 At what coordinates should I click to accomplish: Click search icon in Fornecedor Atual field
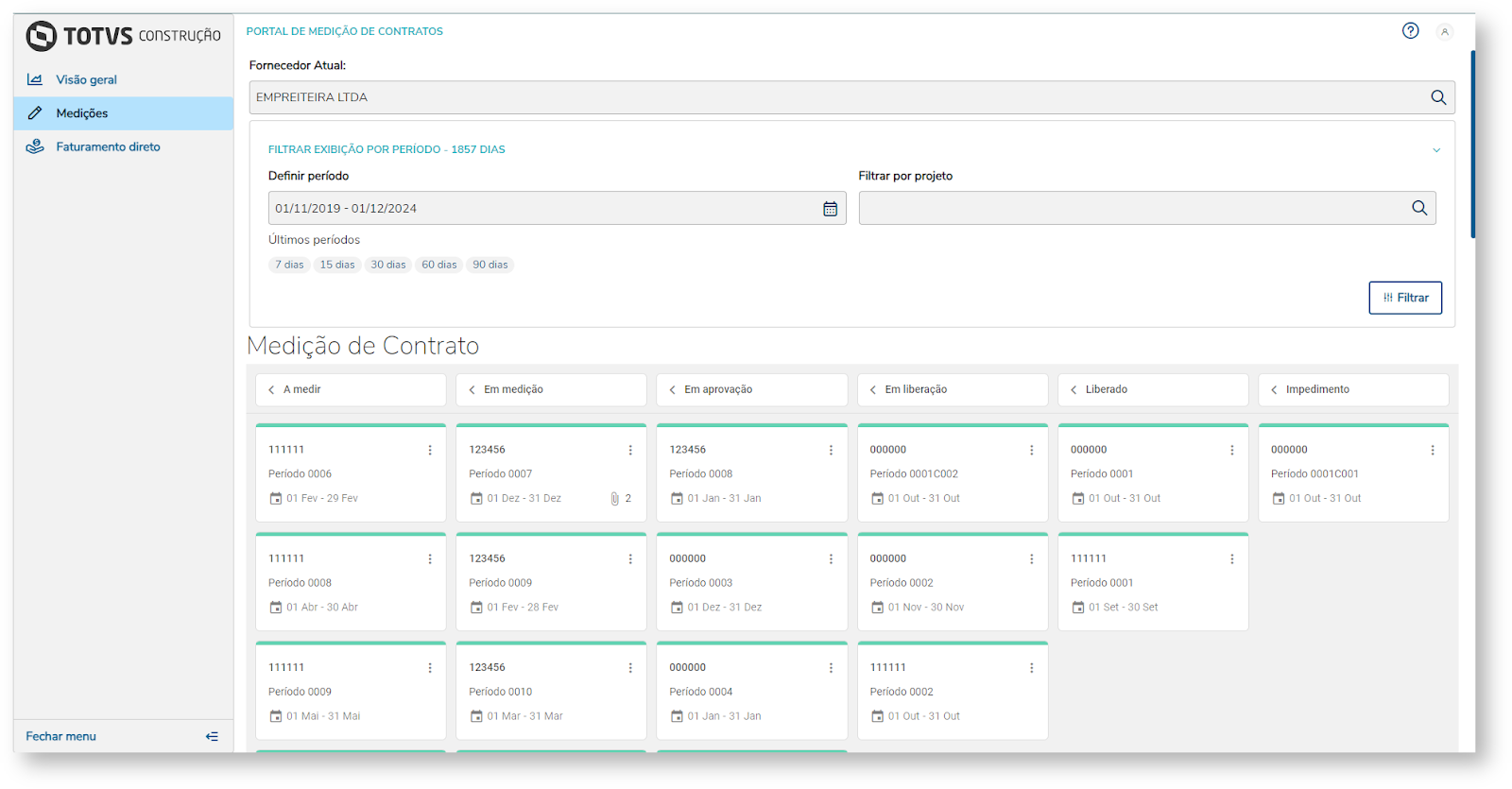click(x=1438, y=97)
